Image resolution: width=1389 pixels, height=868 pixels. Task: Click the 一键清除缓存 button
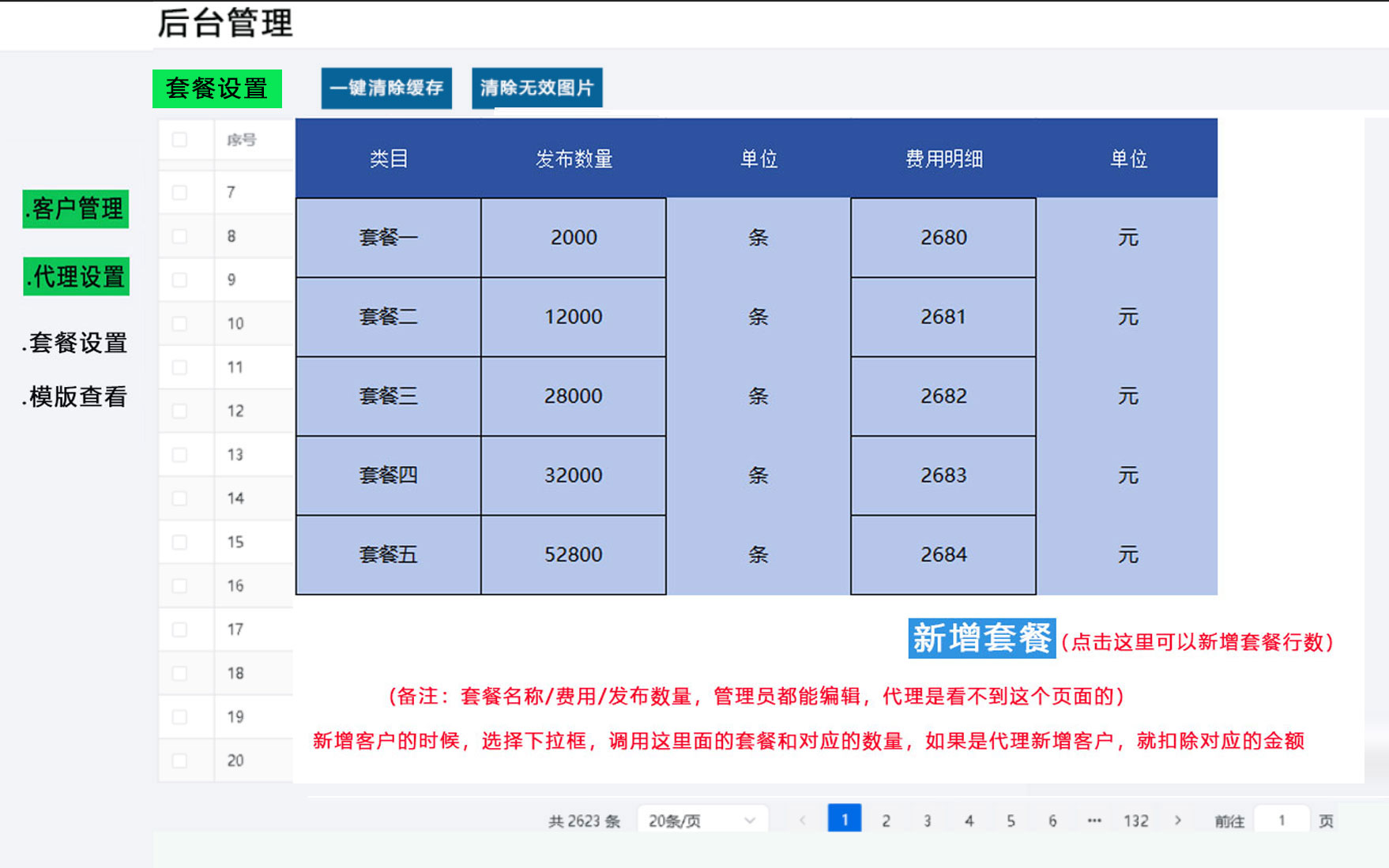coord(386,88)
